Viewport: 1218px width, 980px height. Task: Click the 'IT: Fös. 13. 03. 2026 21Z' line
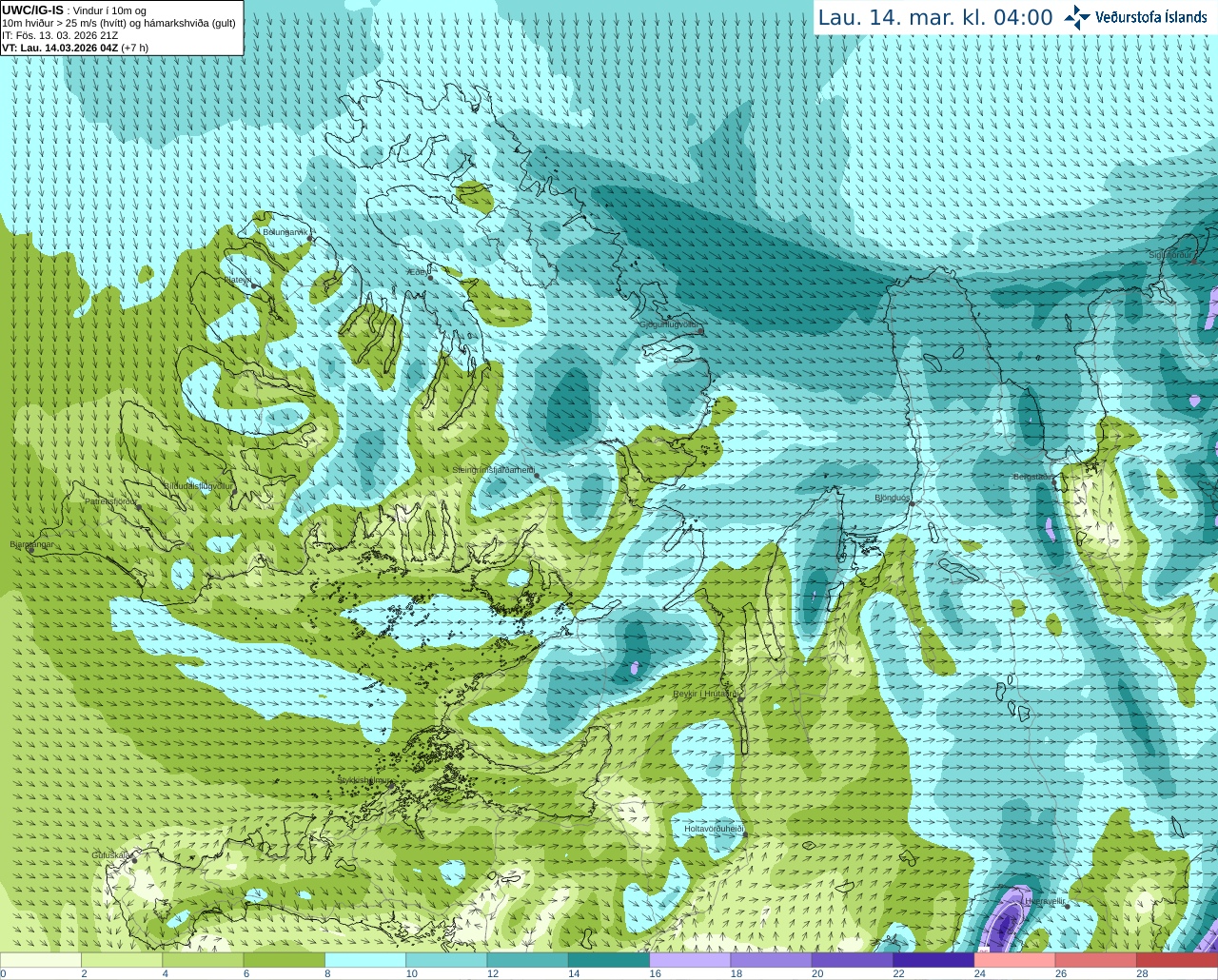tap(60, 35)
